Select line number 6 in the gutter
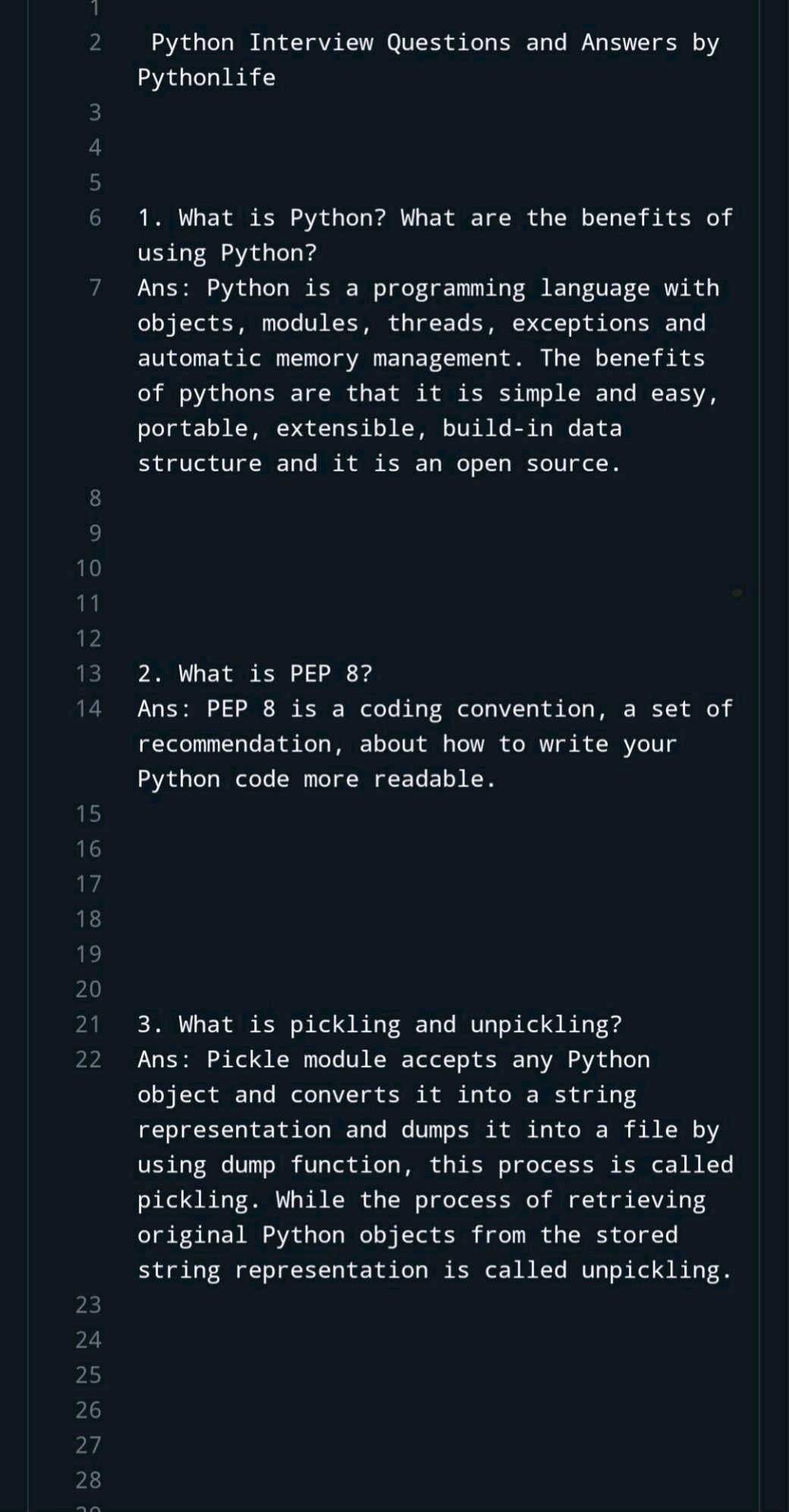 point(95,218)
